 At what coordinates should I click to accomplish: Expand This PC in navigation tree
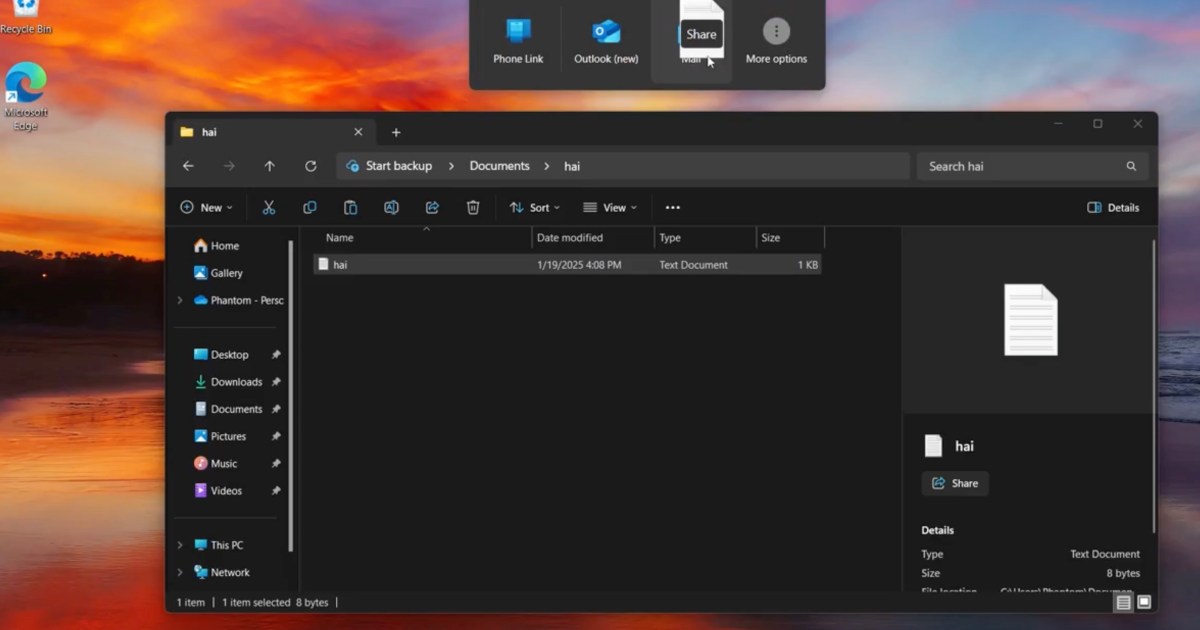tap(180, 545)
